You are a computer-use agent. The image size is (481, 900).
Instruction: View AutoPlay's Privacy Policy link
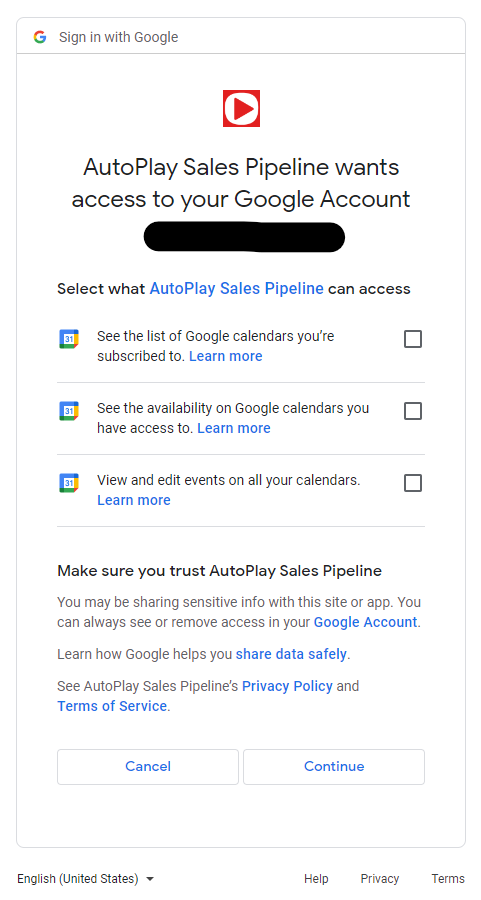pos(287,686)
